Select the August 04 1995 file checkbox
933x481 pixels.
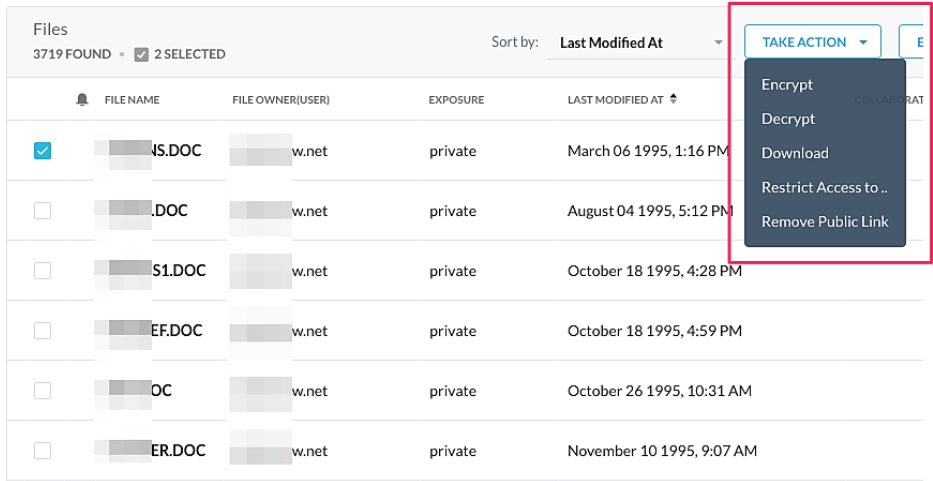(x=42, y=211)
